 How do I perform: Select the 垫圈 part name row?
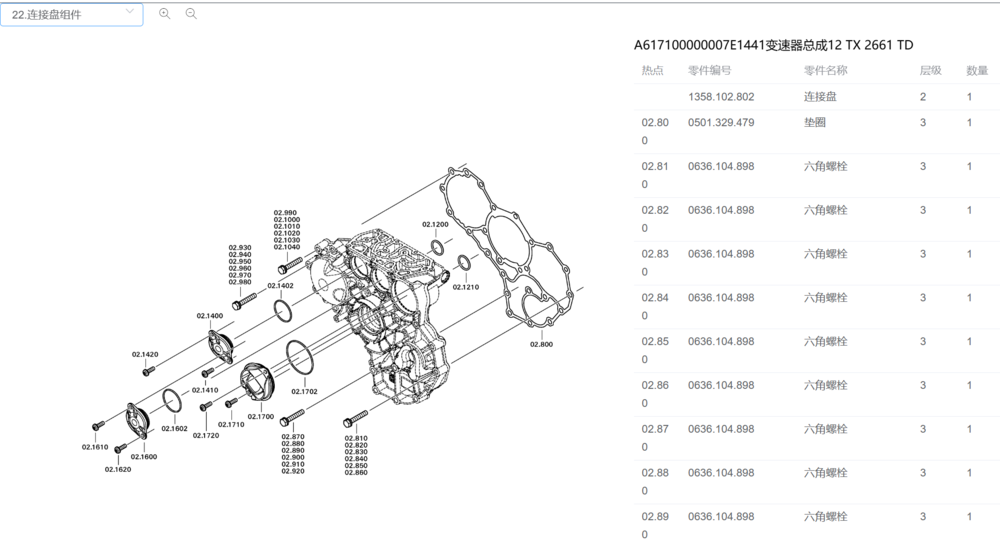click(x=815, y=123)
